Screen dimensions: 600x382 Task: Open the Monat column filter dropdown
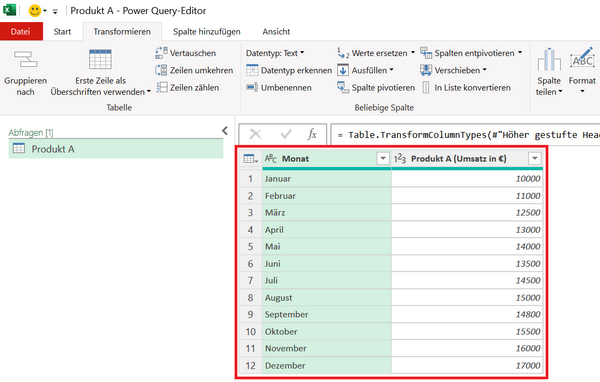pos(383,158)
